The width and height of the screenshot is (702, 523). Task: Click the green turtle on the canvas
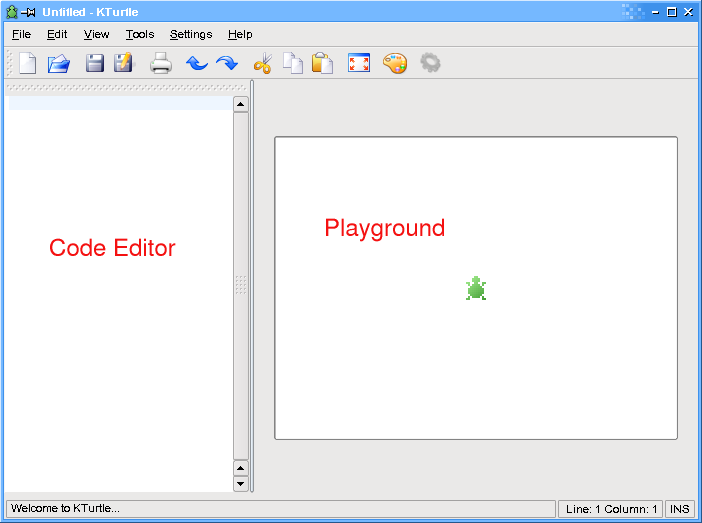(x=476, y=288)
